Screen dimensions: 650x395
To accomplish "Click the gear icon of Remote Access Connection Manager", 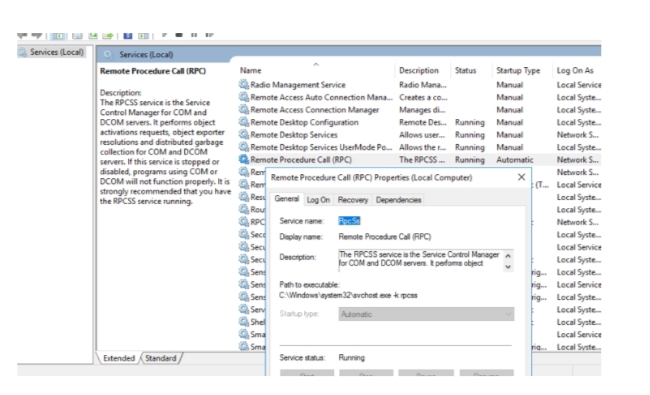I will click(244, 109).
